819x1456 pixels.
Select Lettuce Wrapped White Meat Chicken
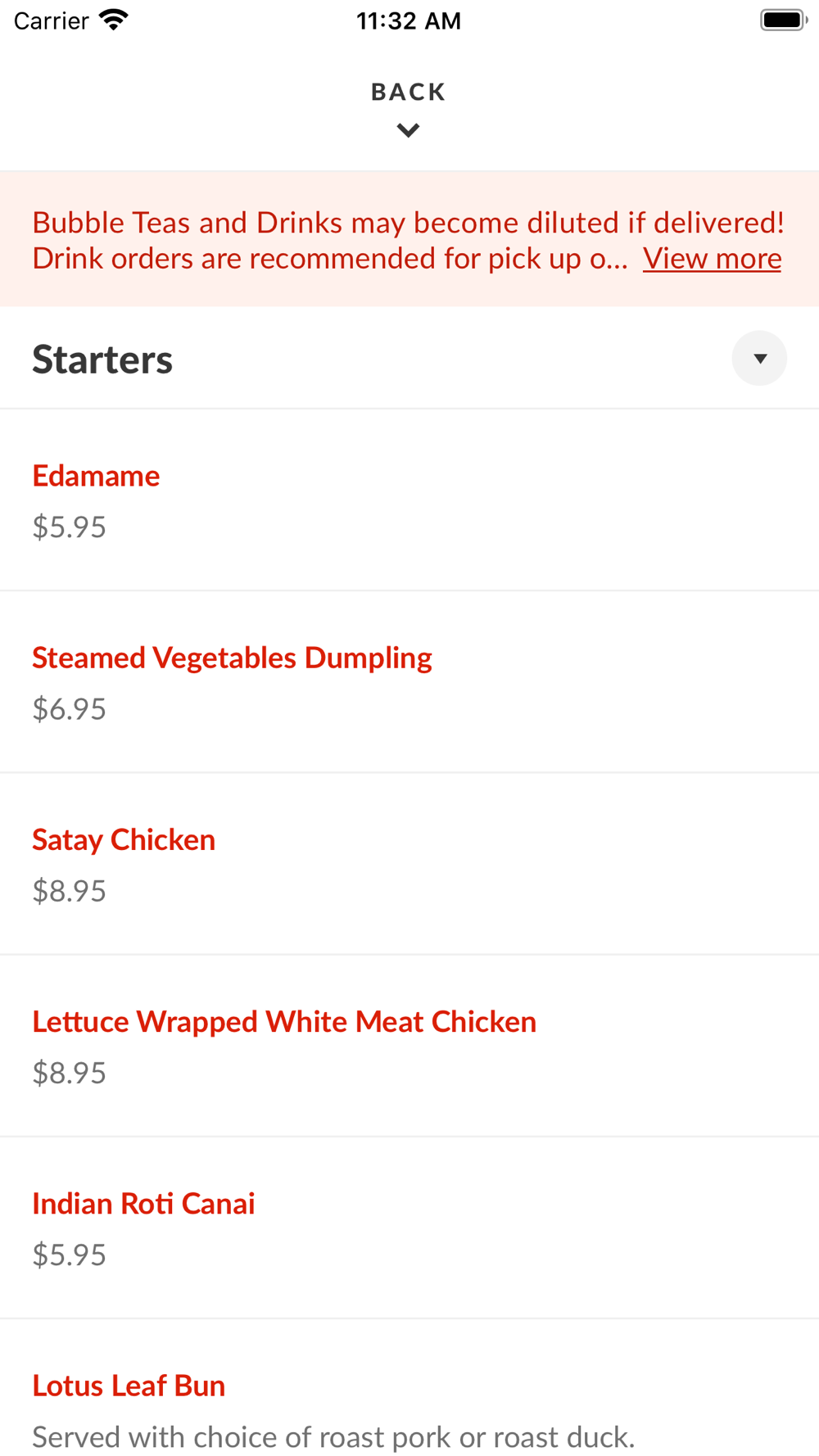tap(409, 1046)
